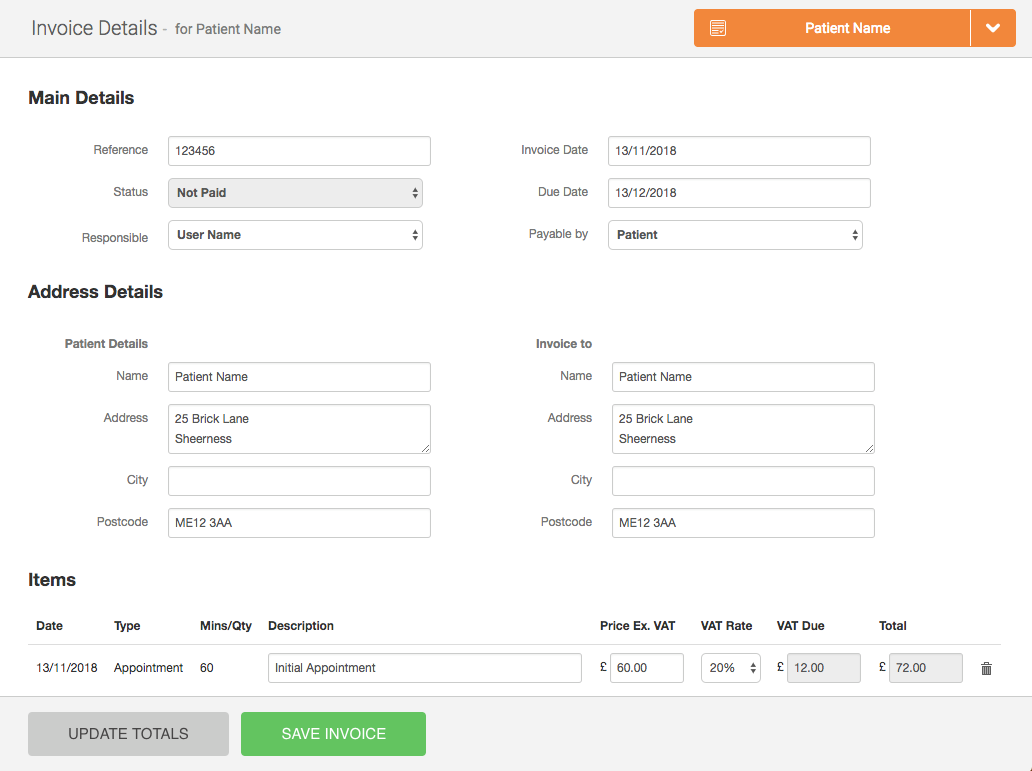The height and width of the screenshot is (771, 1032).
Task: Open the Responsible dropdown showing User Name
Action: click(x=296, y=235)
